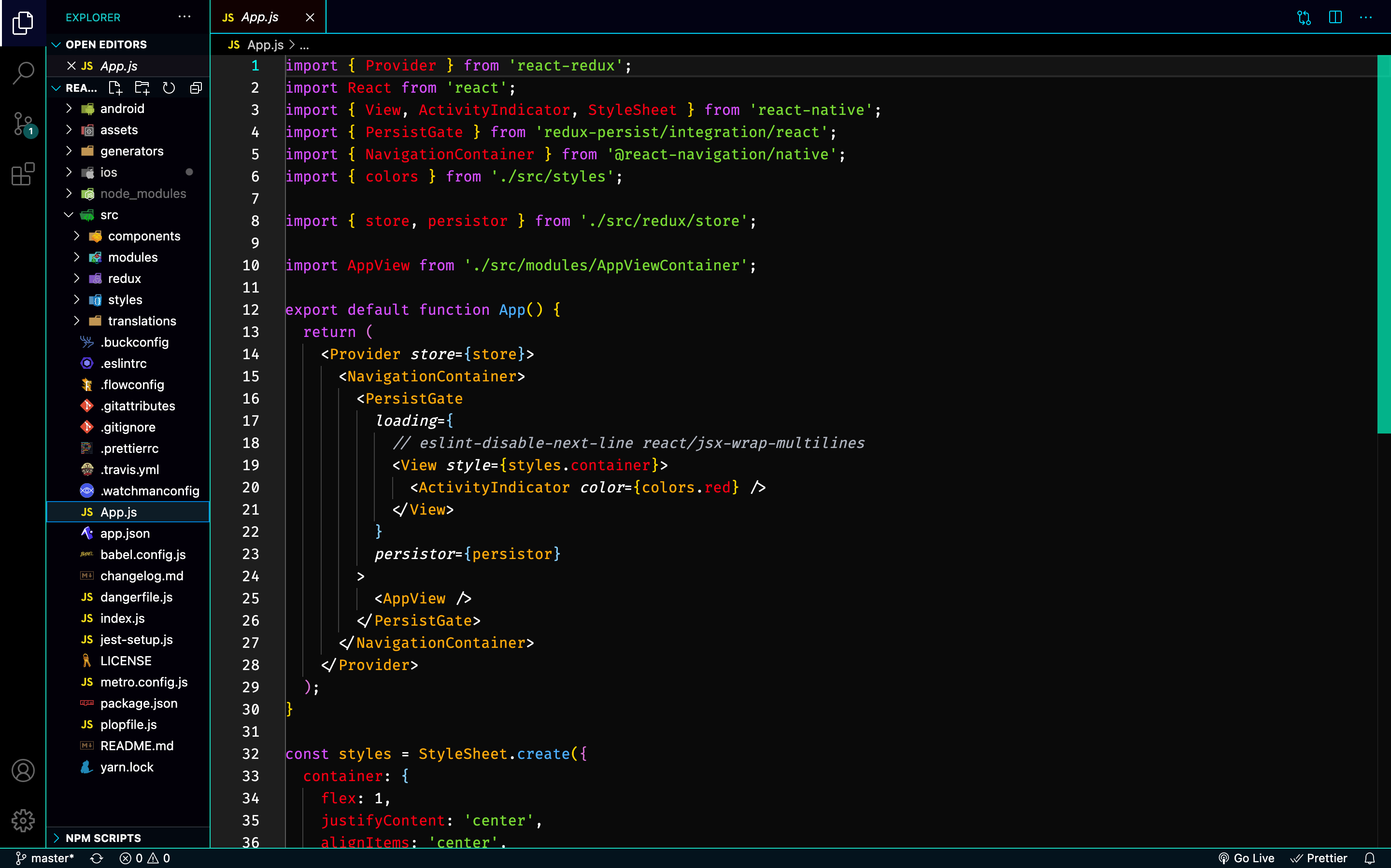This screenshot has width=1391, height=868.
Task: Open Explorer More Actions menu
Action: [x=184, y=16]
